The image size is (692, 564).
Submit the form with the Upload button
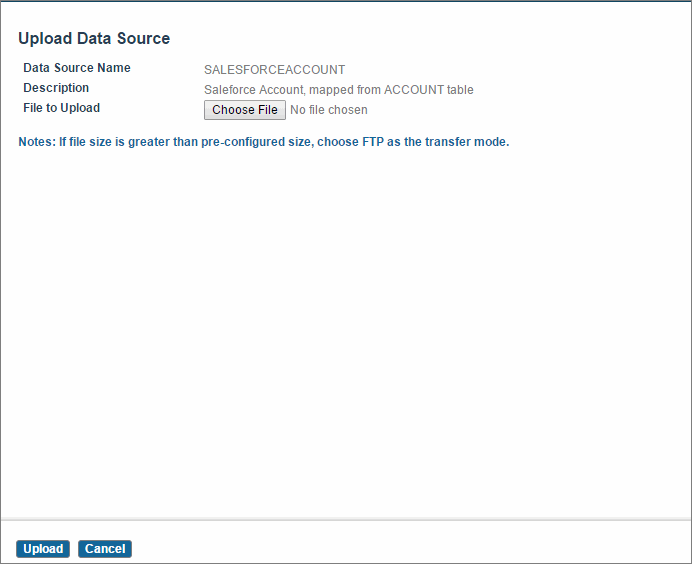(x=43, y=549)
